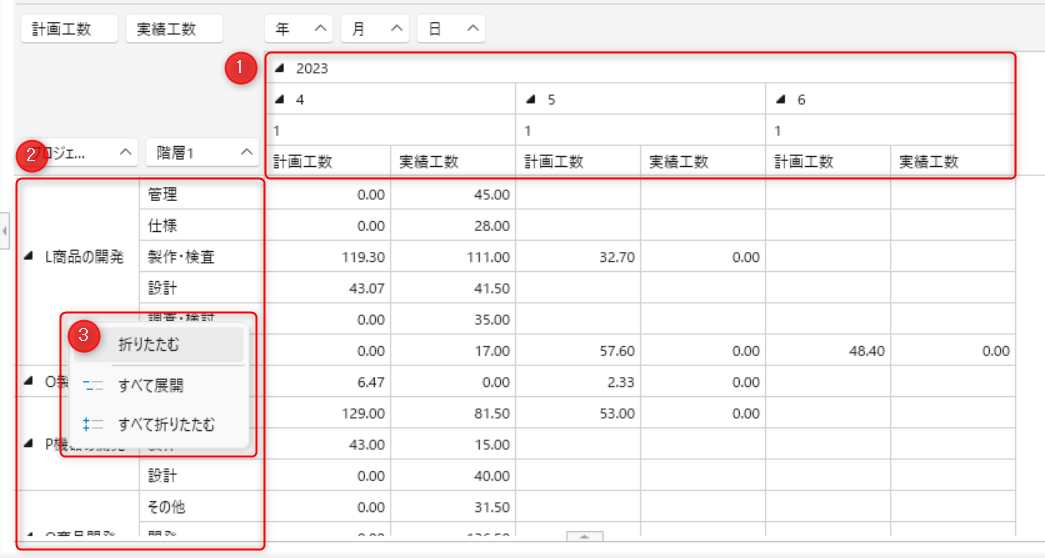Click the すべて折りたたむ icon in context menu
Viewport: 1045px width, 558px height.
pos(92,424)
